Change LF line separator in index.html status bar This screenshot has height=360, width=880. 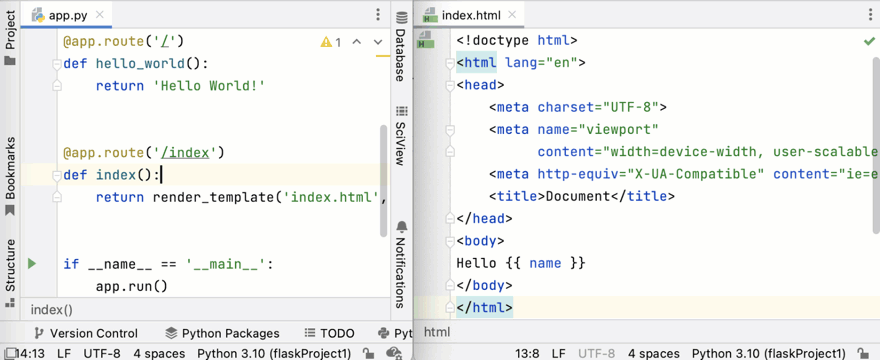pos(558,353)
